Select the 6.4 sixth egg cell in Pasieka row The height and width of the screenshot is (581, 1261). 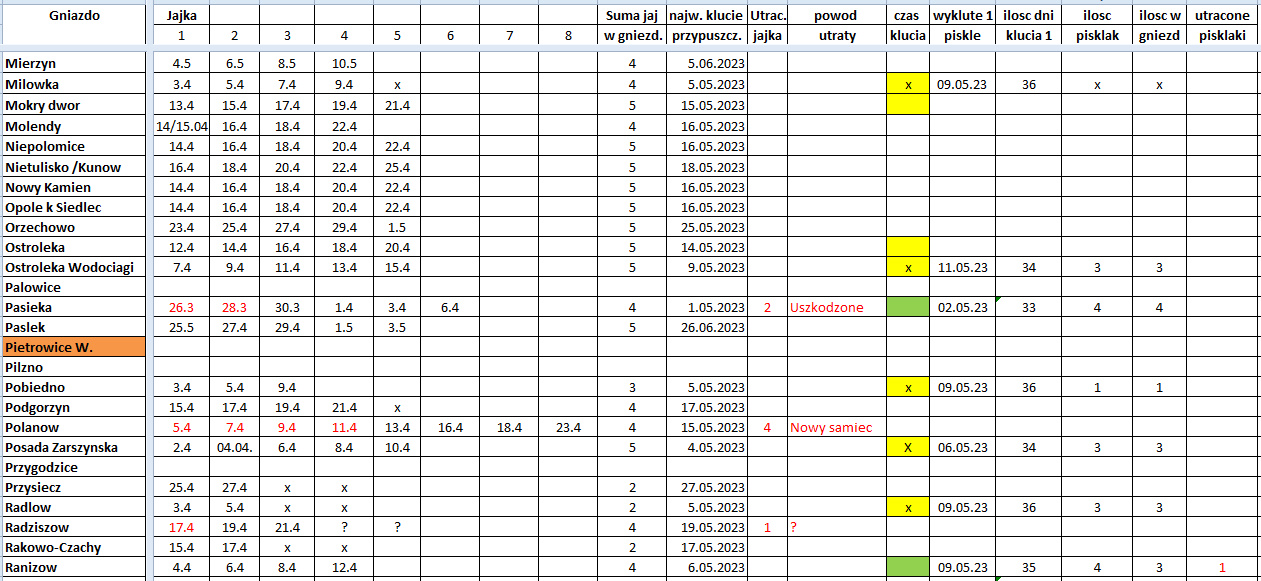click(x=450, y=307)
